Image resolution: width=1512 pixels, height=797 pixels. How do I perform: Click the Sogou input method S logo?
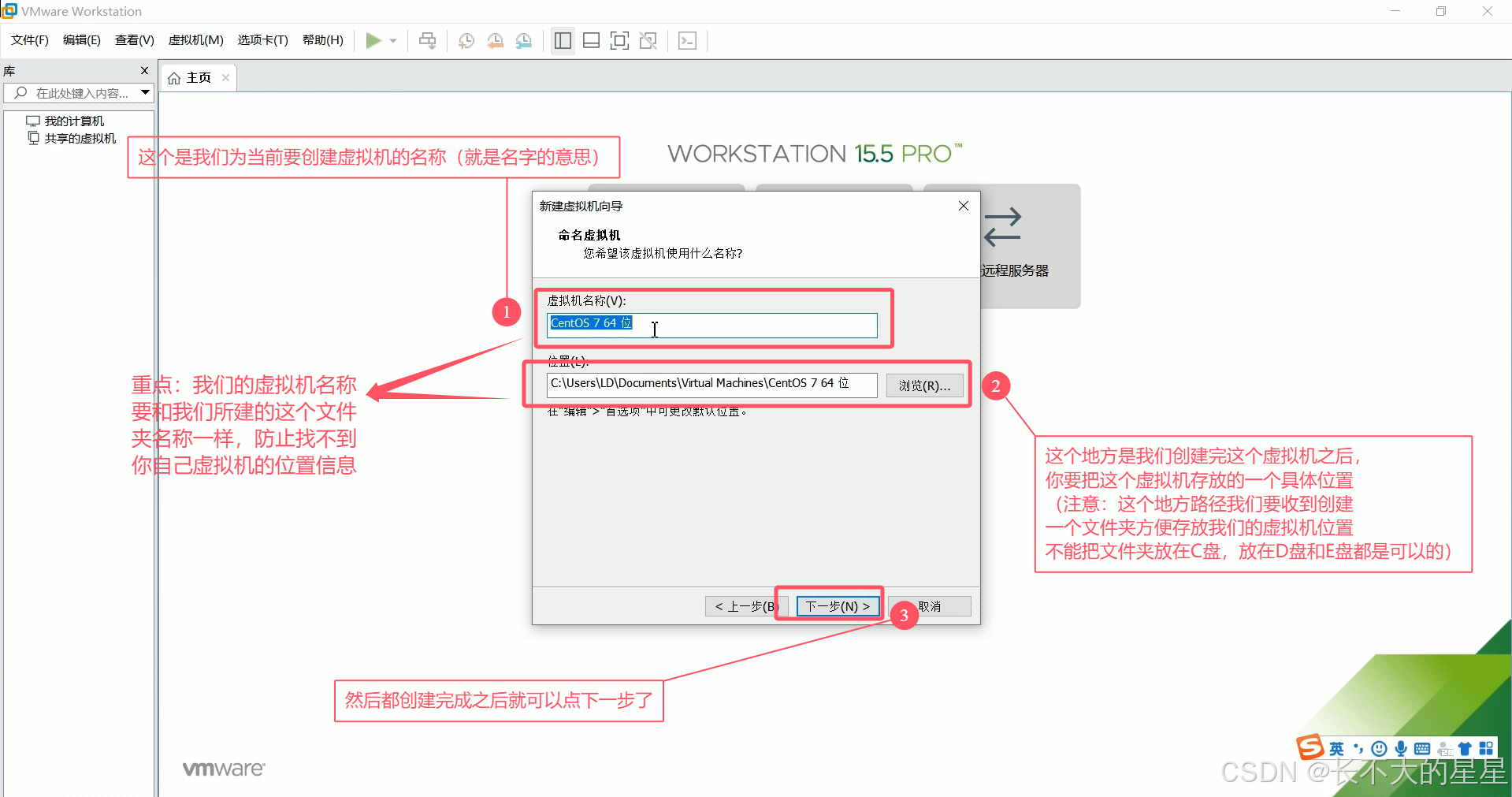(x=1310, y=747)
